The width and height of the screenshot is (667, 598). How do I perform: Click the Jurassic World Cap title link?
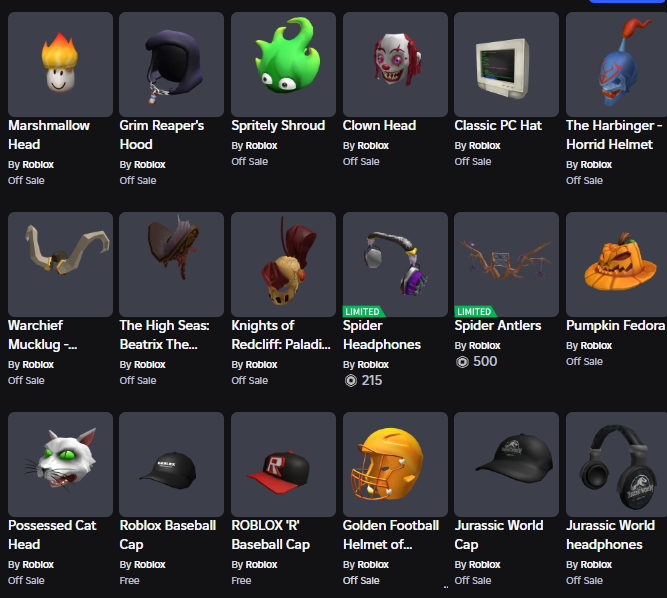499,535
